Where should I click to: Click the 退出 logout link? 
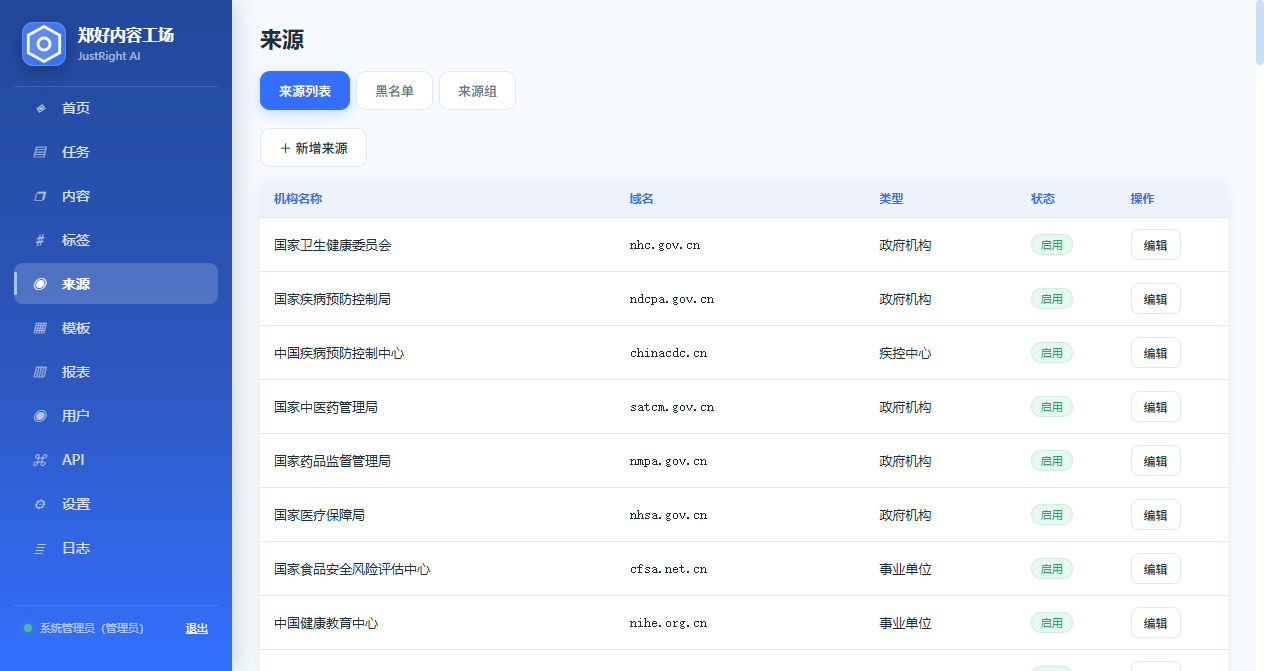pos(197,628)
